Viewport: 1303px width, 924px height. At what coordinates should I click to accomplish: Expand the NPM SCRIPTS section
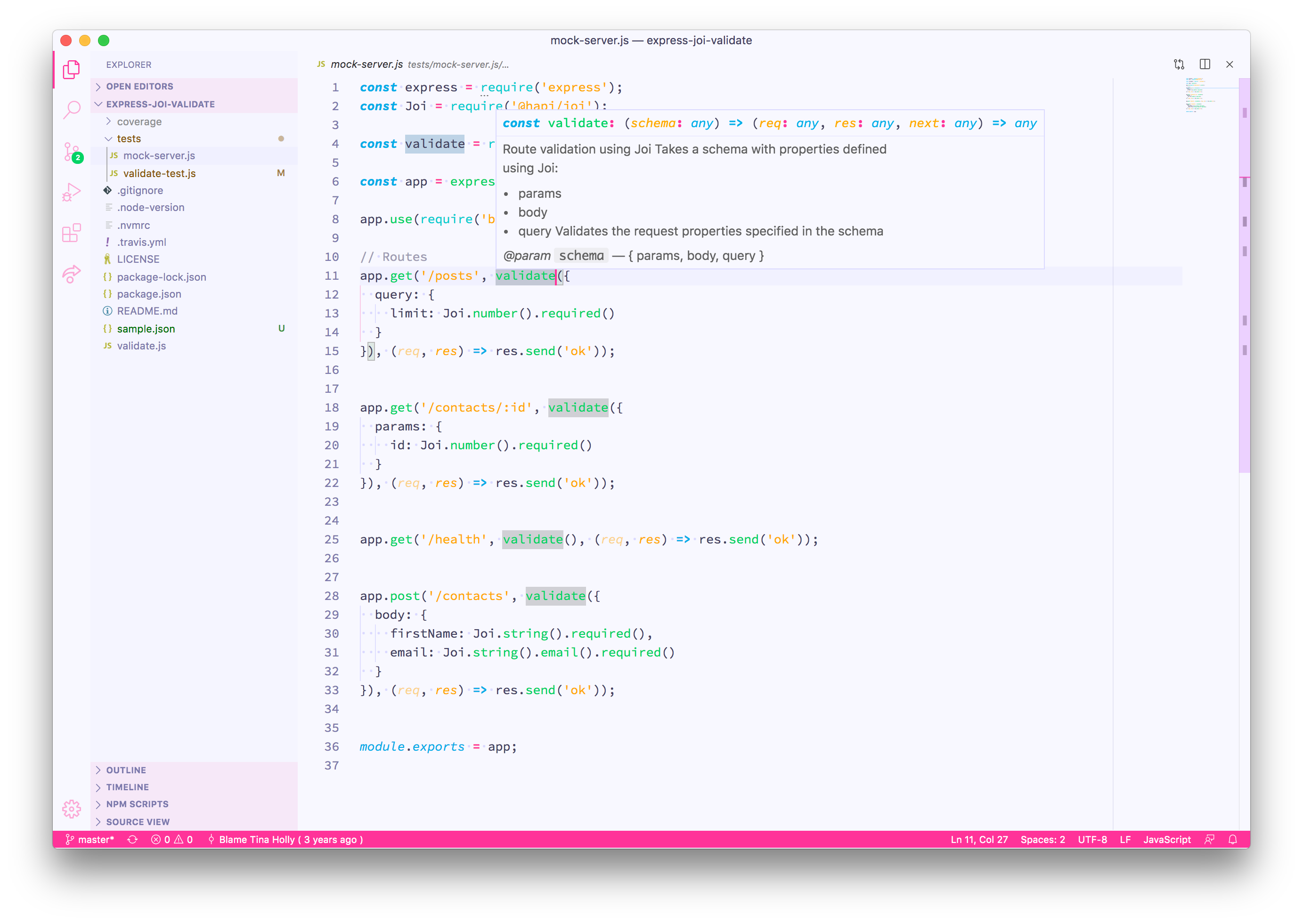[137, 804]
